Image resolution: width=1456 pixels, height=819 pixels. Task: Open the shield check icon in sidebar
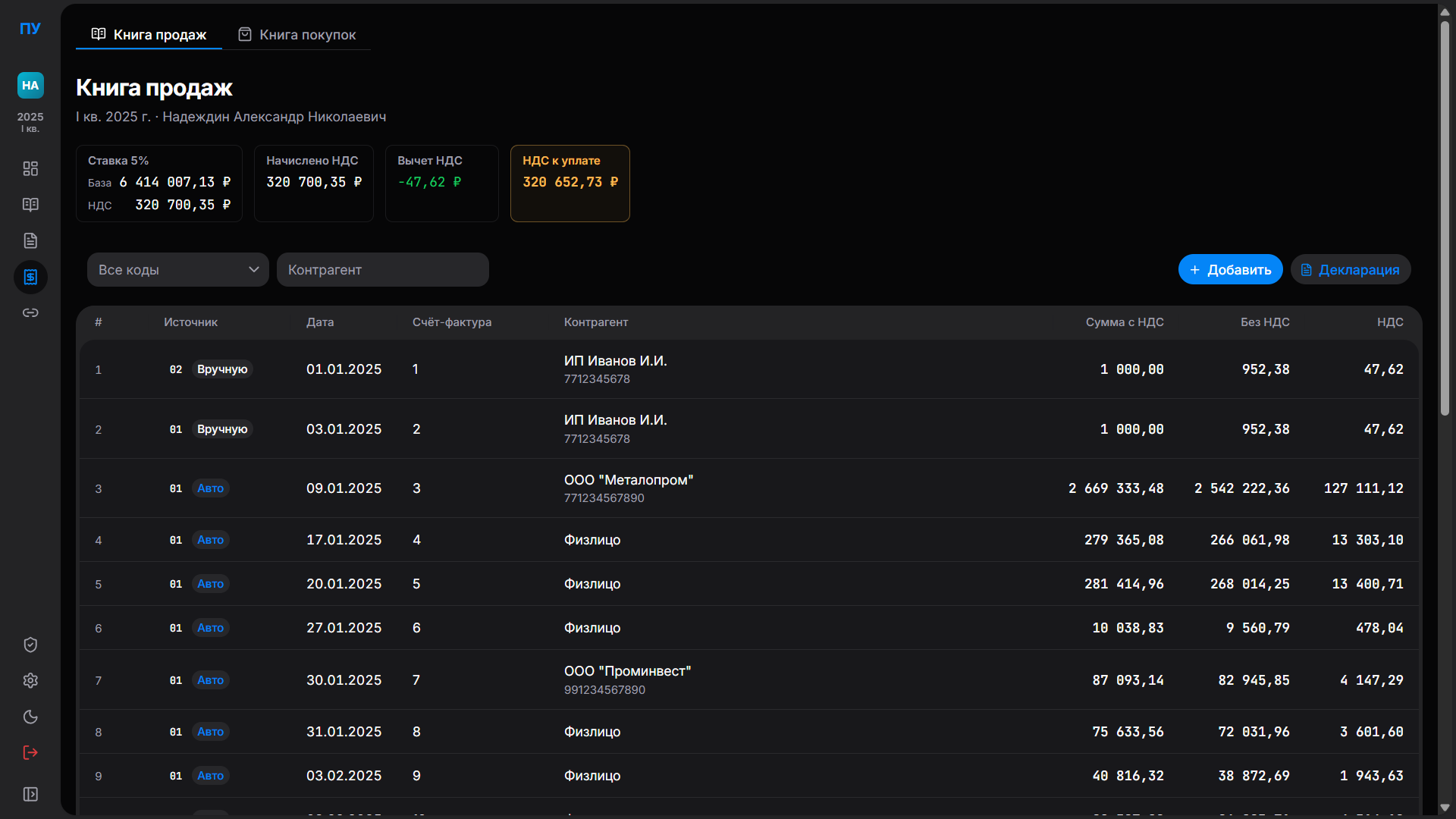(30, 645)
